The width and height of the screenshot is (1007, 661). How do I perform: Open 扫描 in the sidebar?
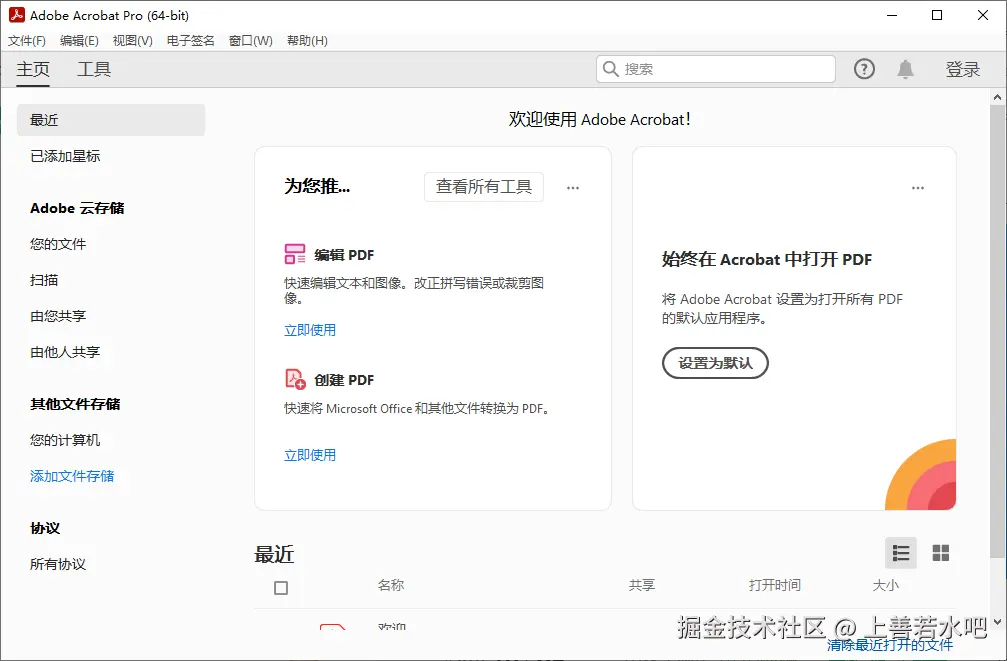pos(44,280)
